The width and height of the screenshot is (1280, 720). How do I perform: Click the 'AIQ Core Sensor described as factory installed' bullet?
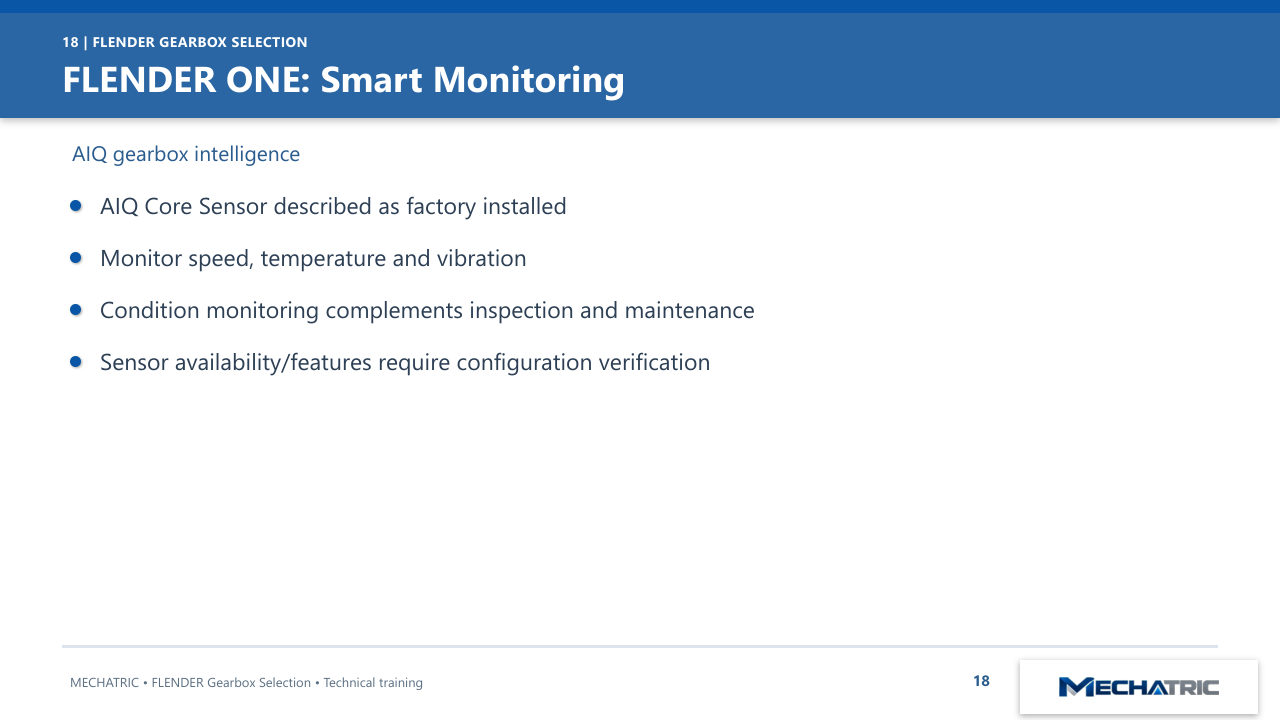[333, 206]
